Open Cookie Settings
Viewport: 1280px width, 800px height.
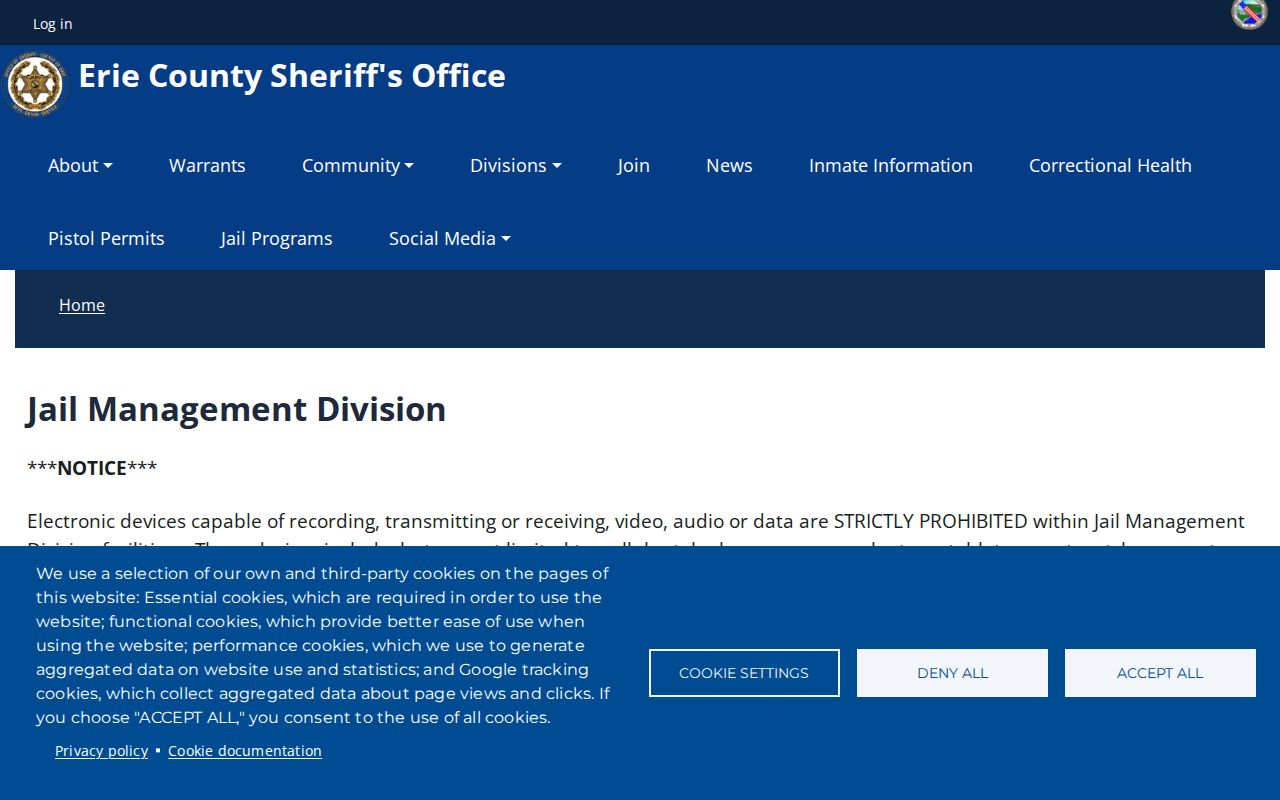[744, 673]
